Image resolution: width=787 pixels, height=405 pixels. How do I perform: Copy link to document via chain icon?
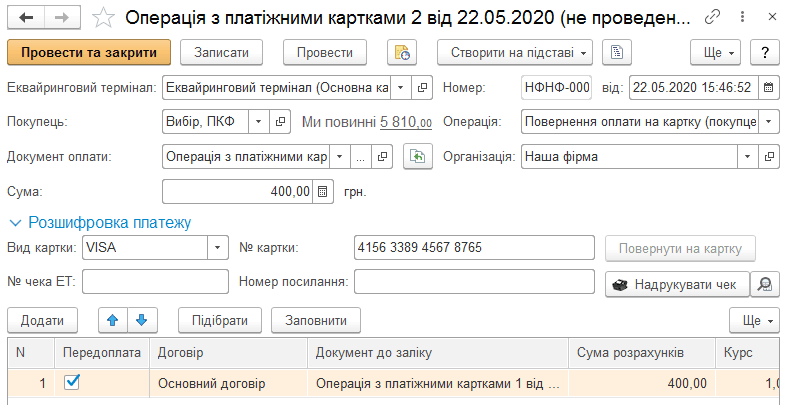coord(712,17)
